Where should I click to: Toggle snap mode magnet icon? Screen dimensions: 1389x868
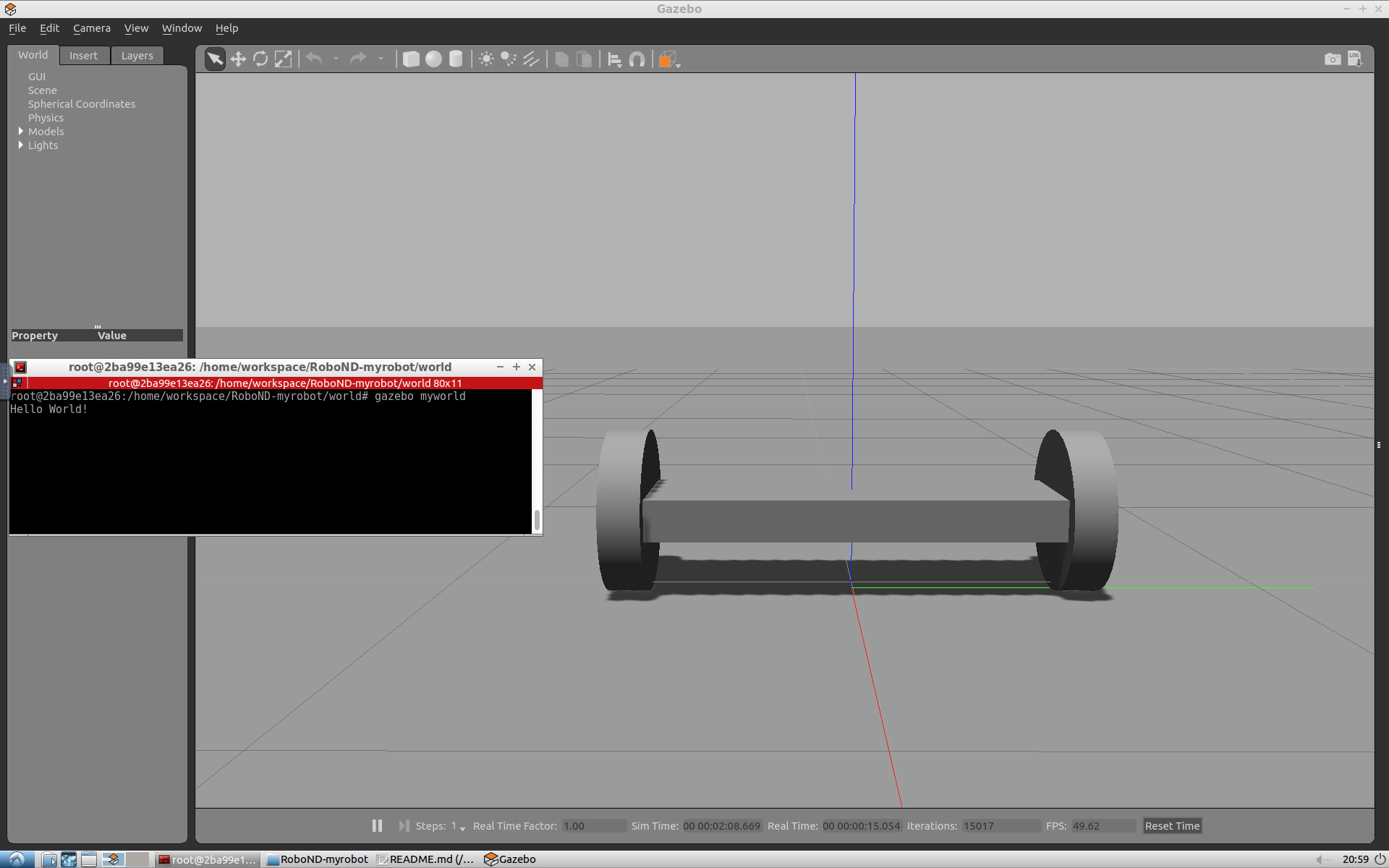(x=637, y=59)
